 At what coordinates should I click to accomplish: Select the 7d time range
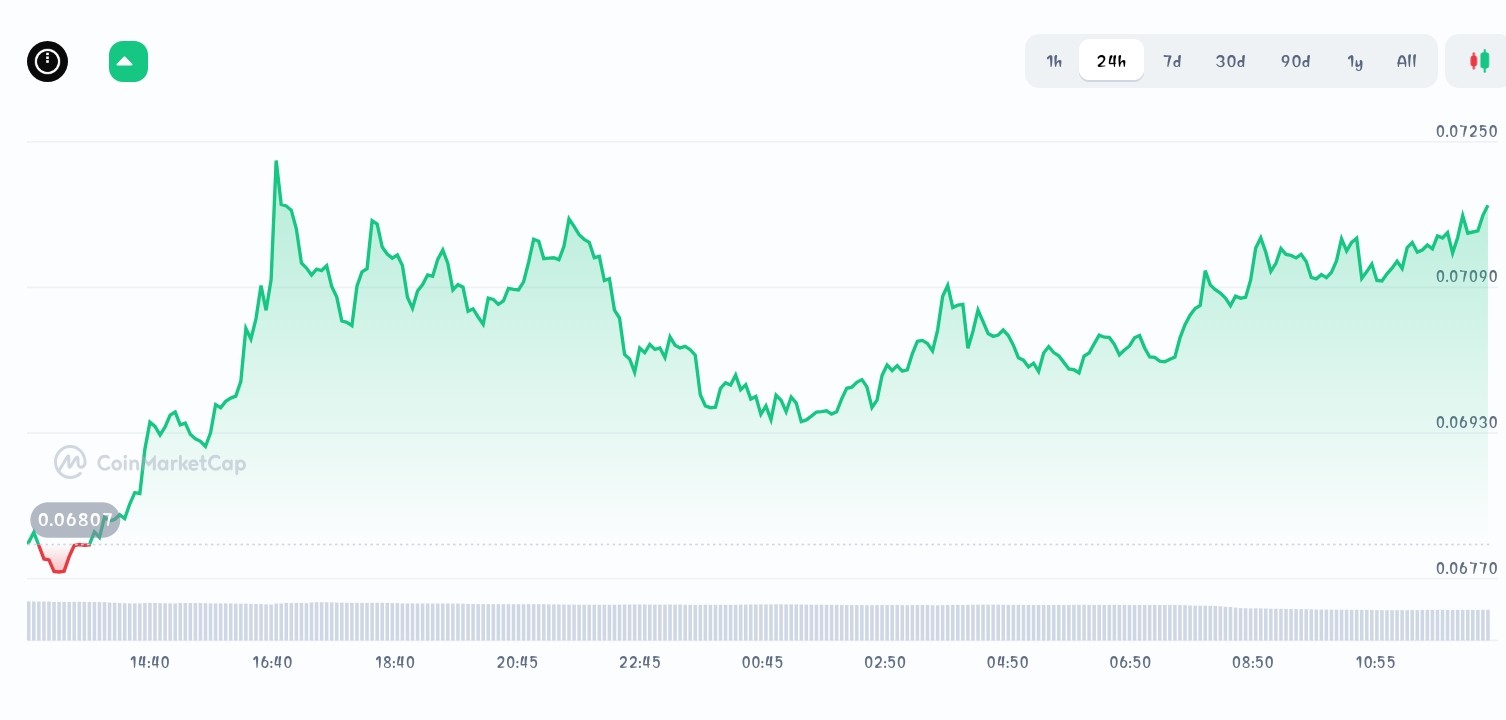click(x=1172, y=61)
